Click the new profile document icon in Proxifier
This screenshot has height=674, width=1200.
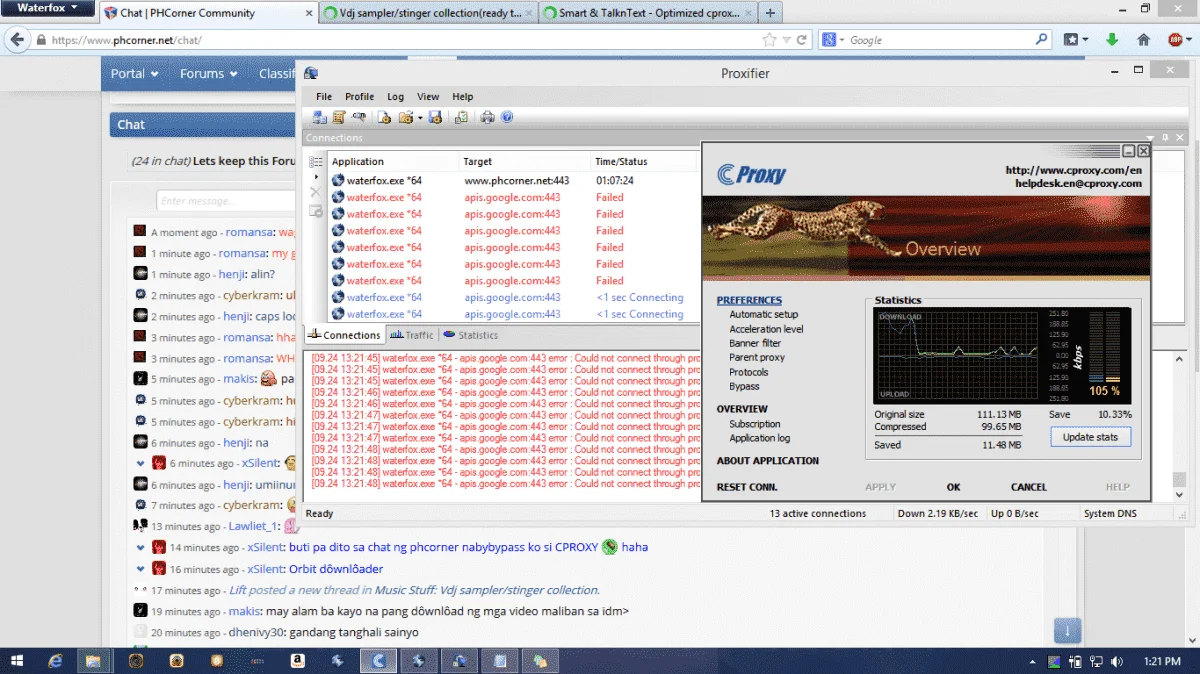click(x=384, y=117)
